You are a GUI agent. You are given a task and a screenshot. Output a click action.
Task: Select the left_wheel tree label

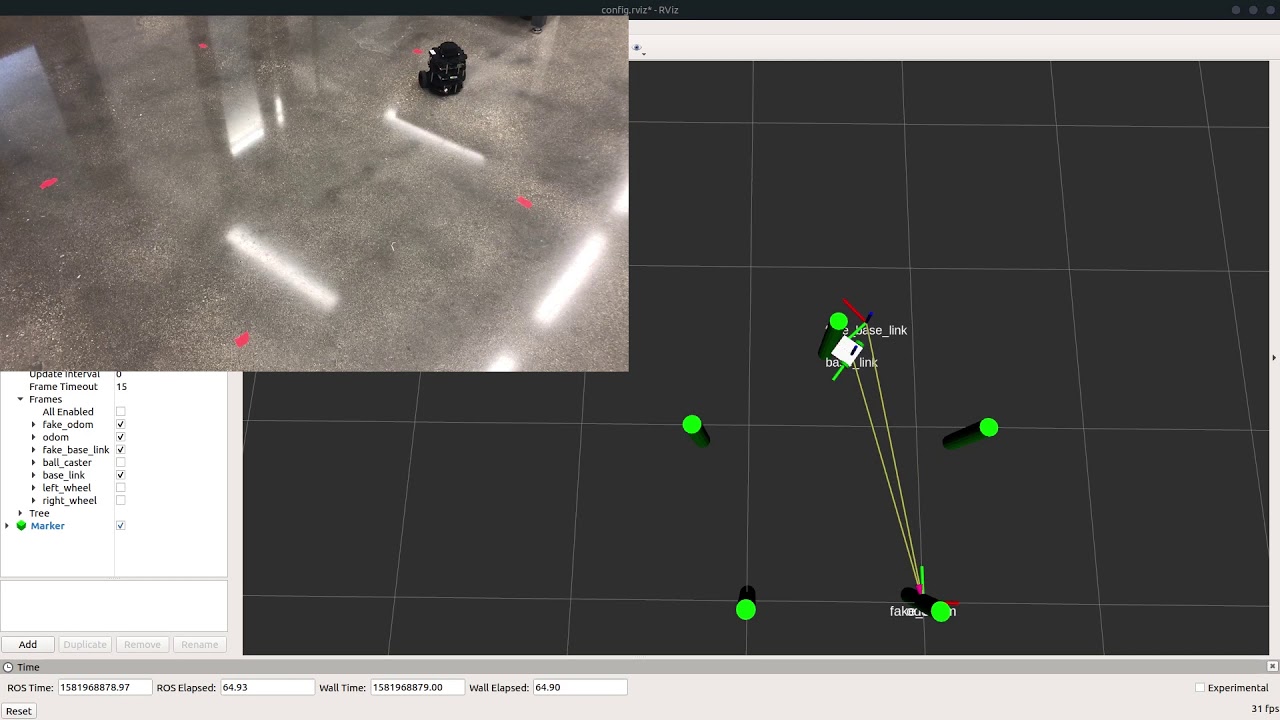point(66,488)
